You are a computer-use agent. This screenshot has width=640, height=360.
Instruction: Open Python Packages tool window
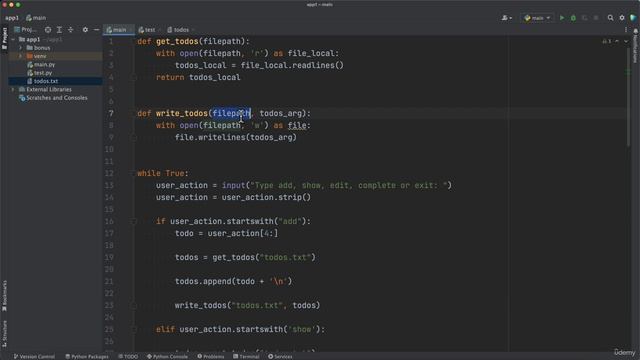pos(87,357)
